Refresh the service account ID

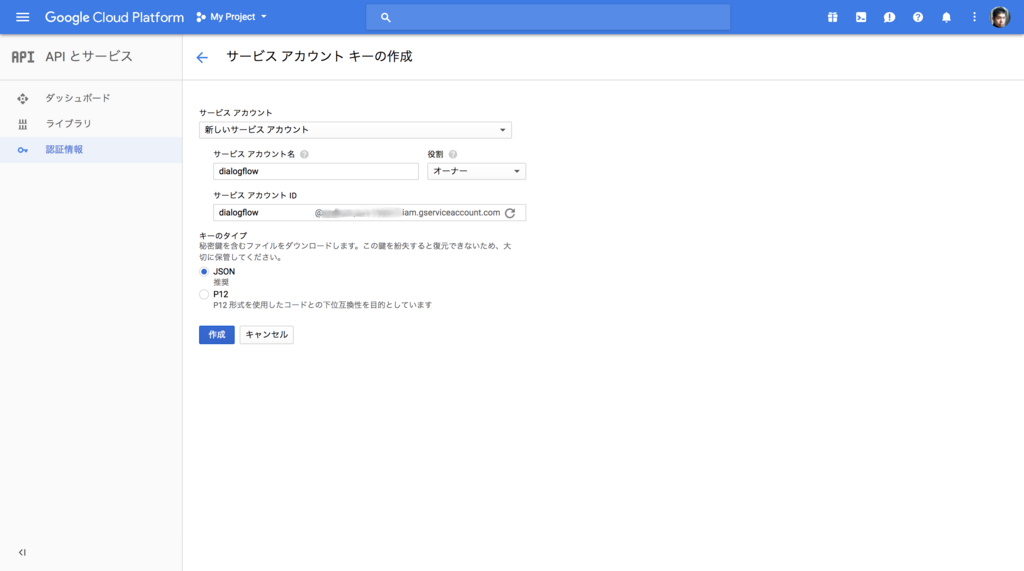tap(510, 213)
